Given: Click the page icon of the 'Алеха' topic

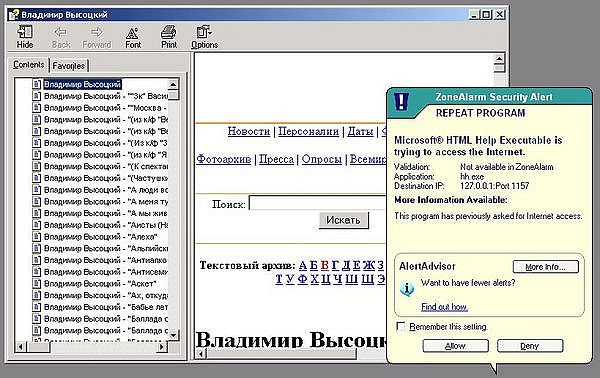Looking at the screenshot, I should click(x=36, y=237).
